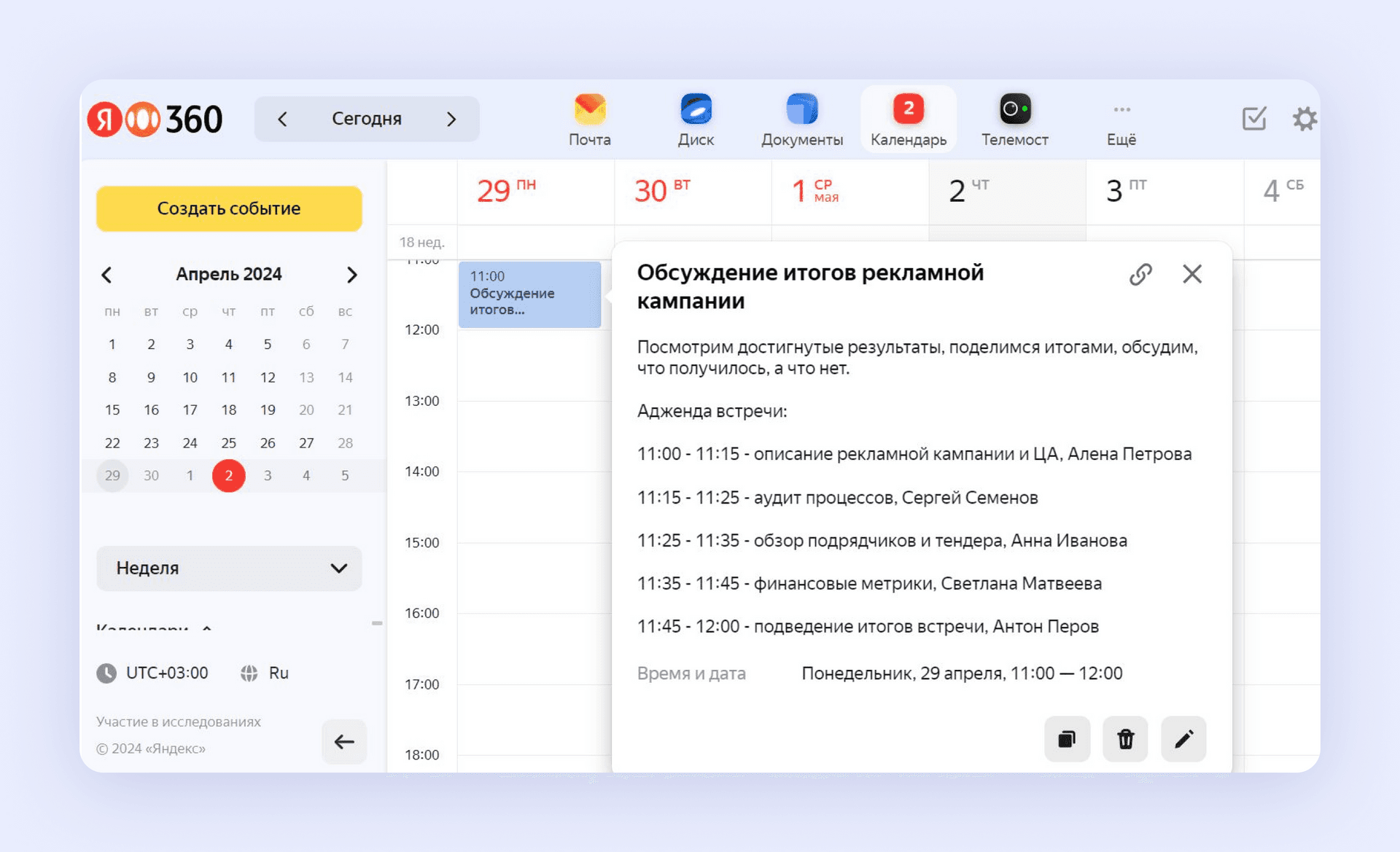The height and width of the screenshot is (852, 1400).
Task: Select the 1 СР мая day header
Action: (x=815, y=191)
